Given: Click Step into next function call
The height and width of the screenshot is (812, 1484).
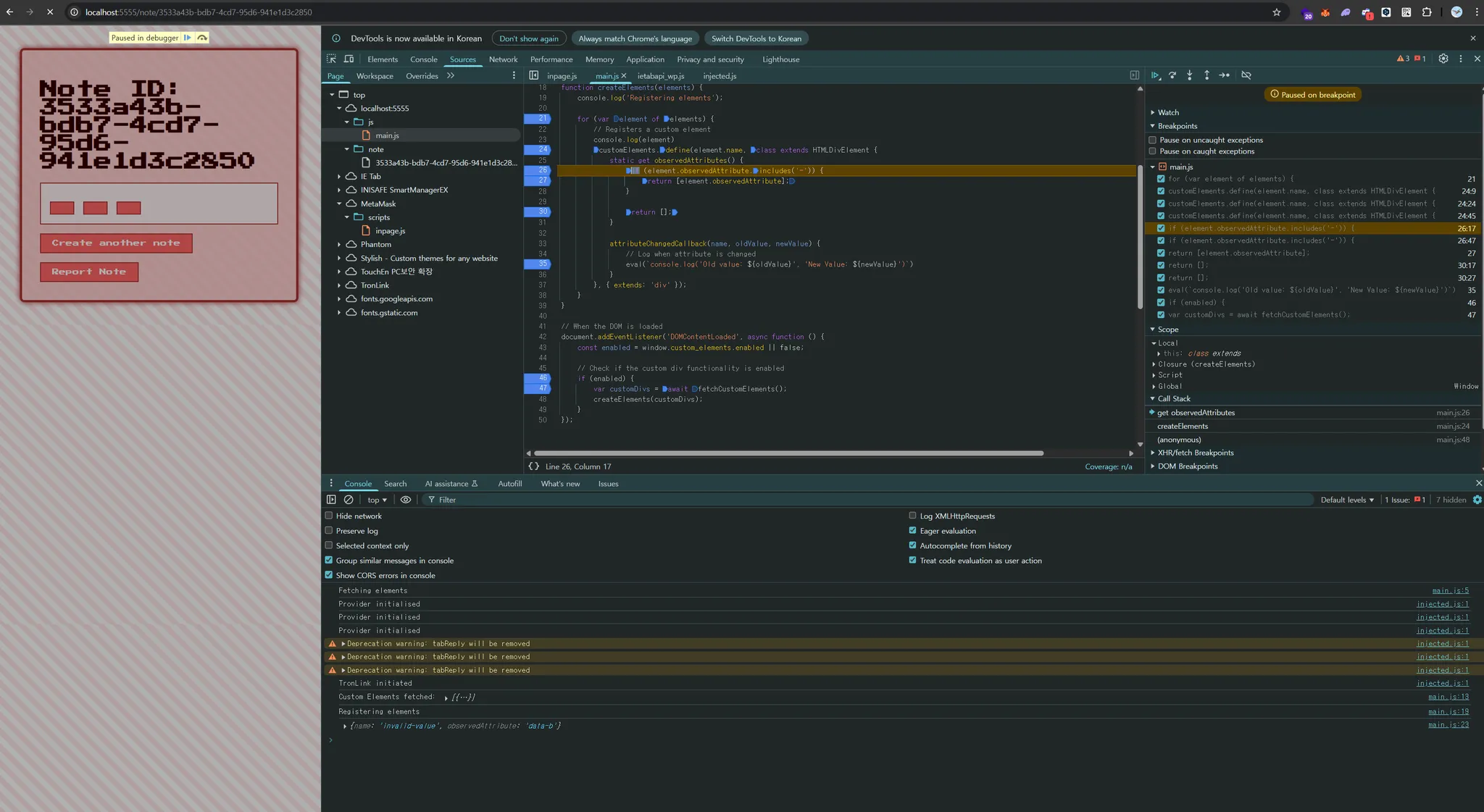Looking at the screenshot, I should pos(1190,75).
